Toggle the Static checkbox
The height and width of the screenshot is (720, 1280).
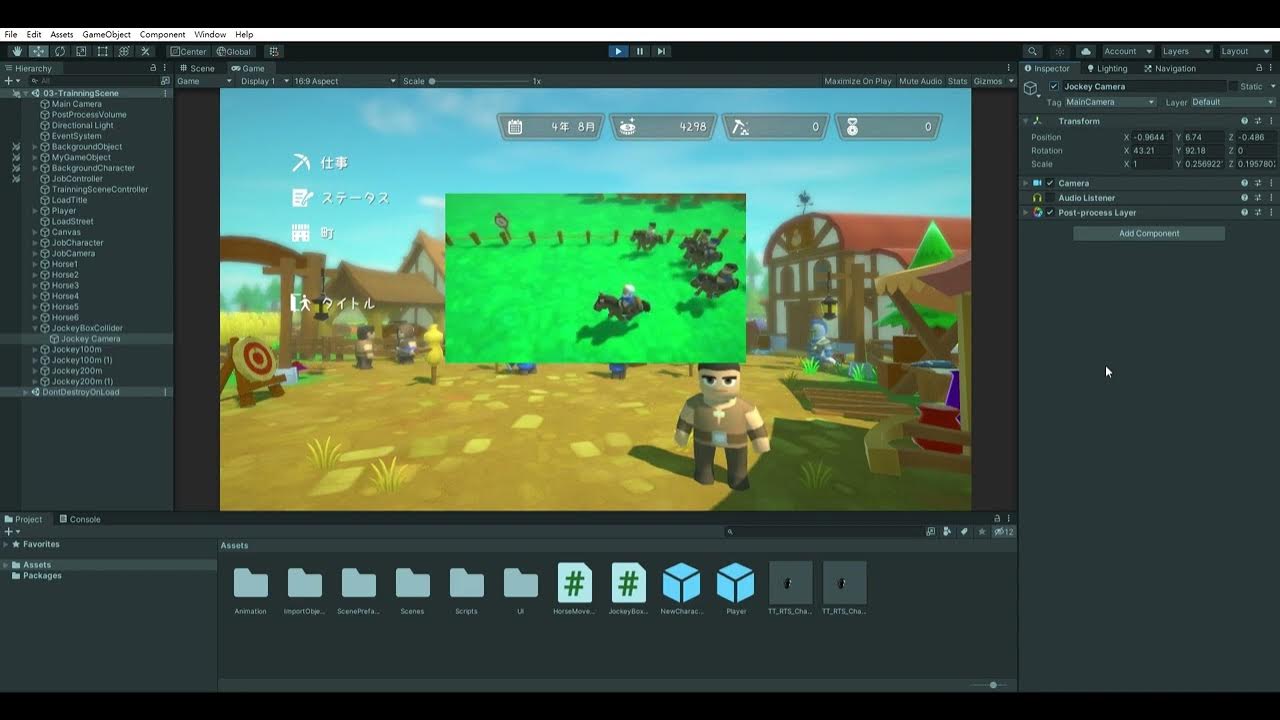(1233, 86)
